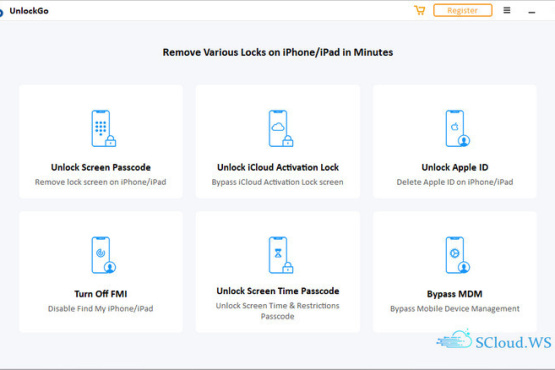Viewport: 555px width, 370px height.
Task: Select the Bypass MDM phone icon
Action: click(x=458, y=255)
